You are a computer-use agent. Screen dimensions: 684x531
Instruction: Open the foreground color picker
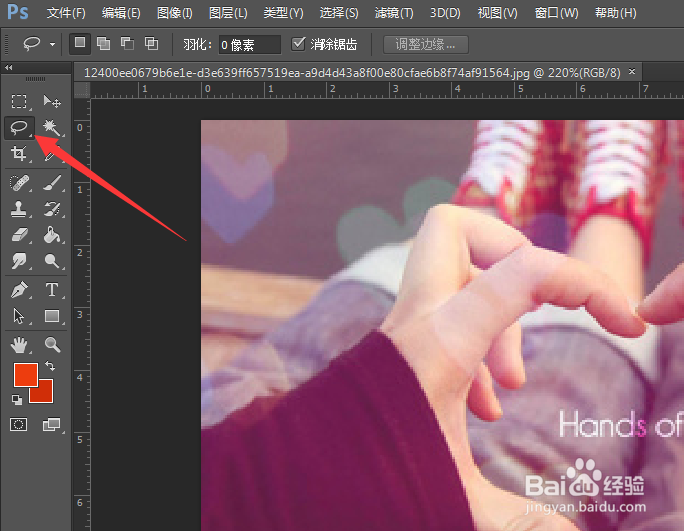click(25, 374)
